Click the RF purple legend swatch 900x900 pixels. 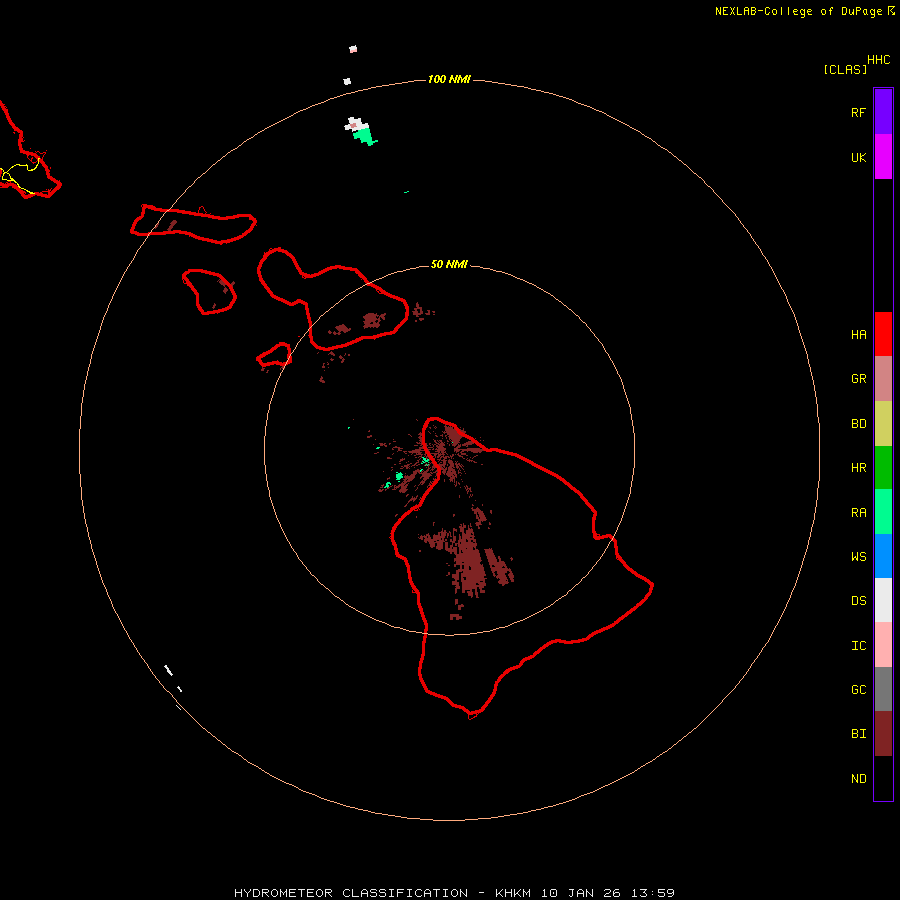coord(883,112)
